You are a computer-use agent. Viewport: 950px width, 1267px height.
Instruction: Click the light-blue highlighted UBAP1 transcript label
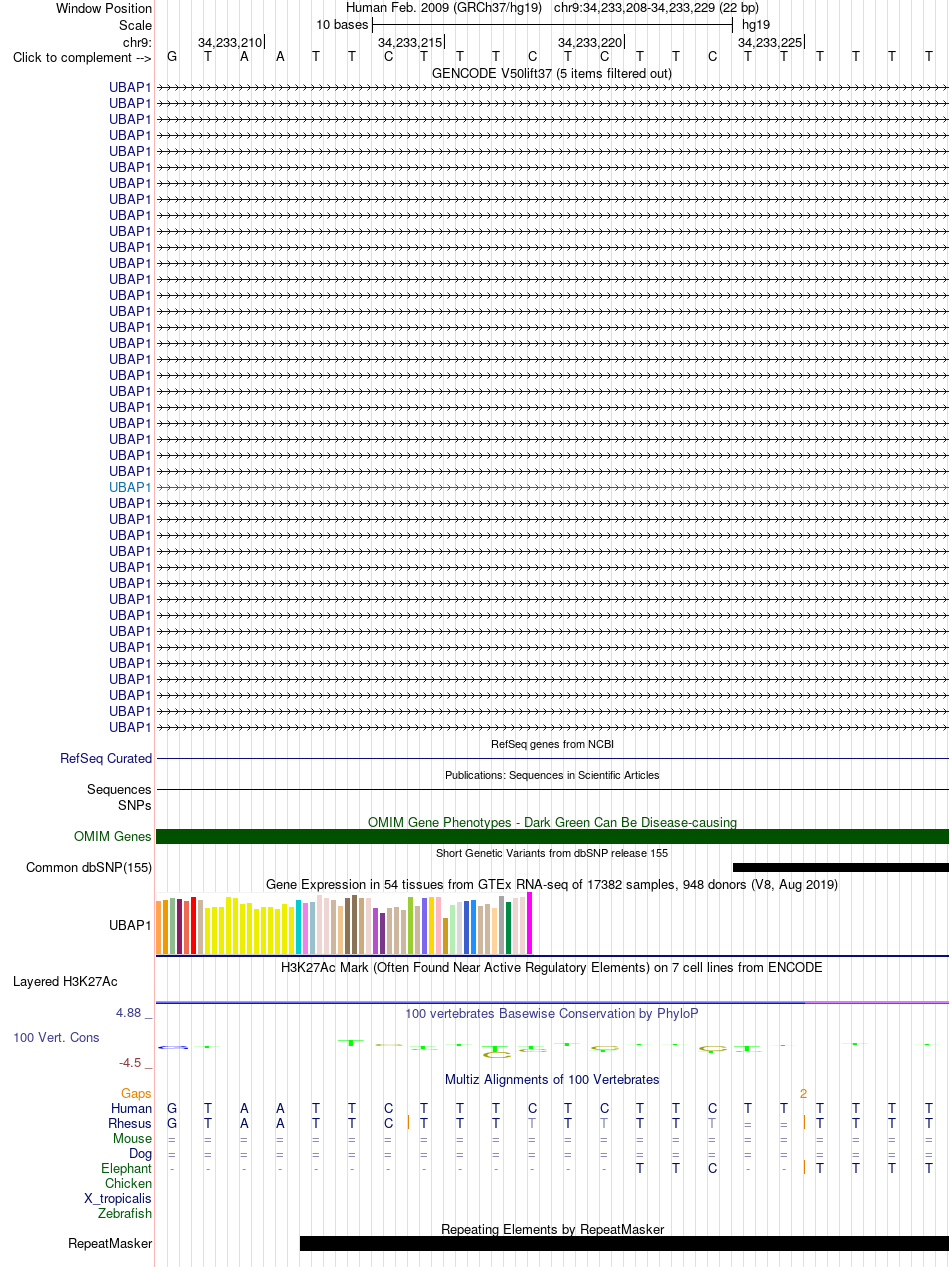click(x=130, y=487)
